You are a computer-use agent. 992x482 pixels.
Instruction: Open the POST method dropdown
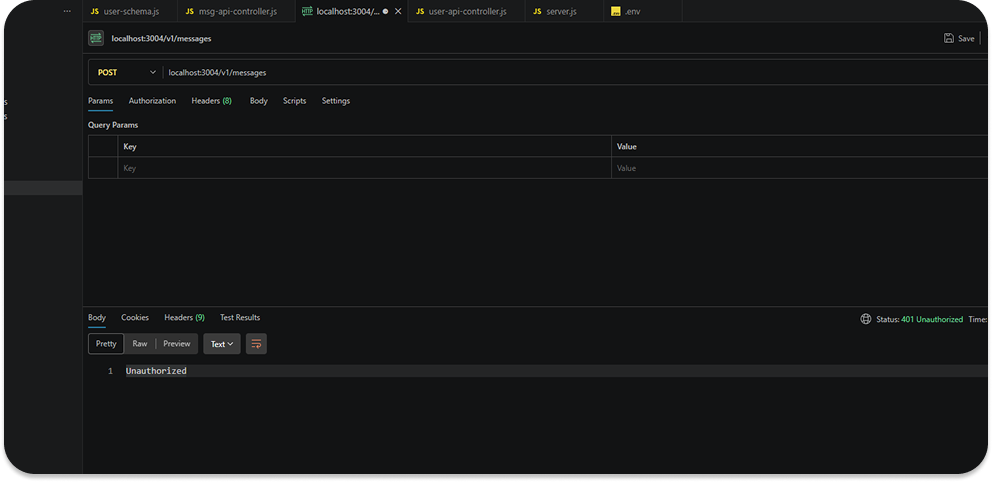127,73
